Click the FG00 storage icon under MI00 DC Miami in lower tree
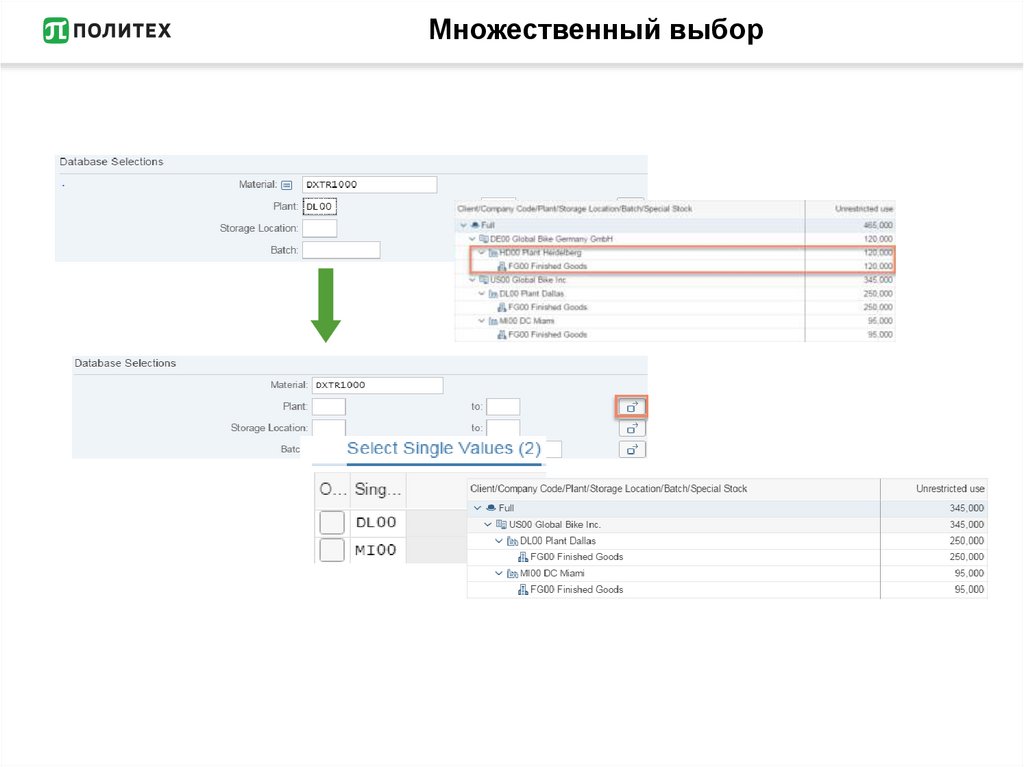Screen dimensions: 1024x767 coord(522,590)
